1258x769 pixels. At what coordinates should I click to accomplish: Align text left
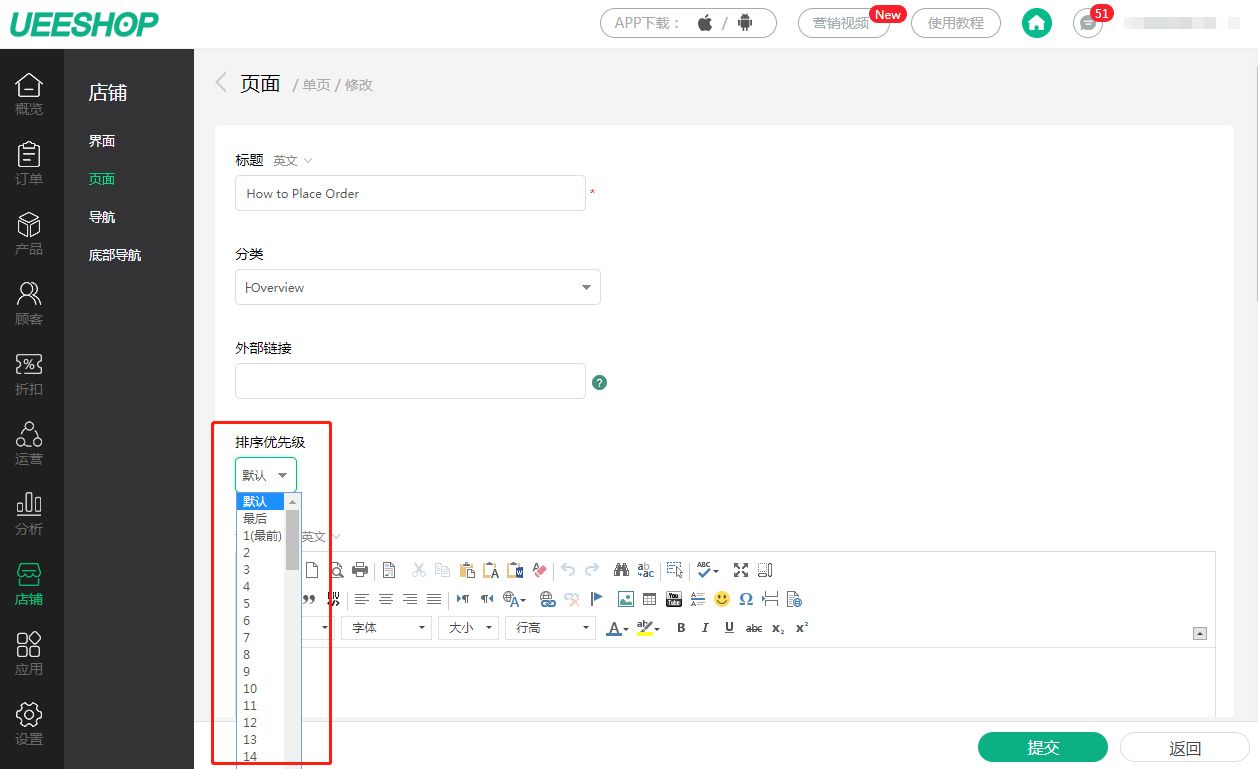pyautogui.click(x=362, y=599)
